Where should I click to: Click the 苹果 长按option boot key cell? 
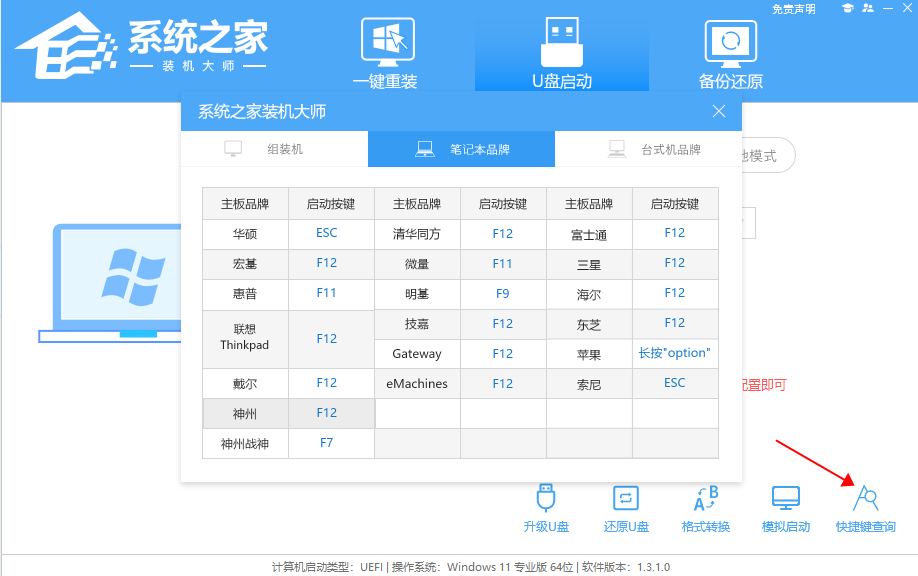pos(675,353)
